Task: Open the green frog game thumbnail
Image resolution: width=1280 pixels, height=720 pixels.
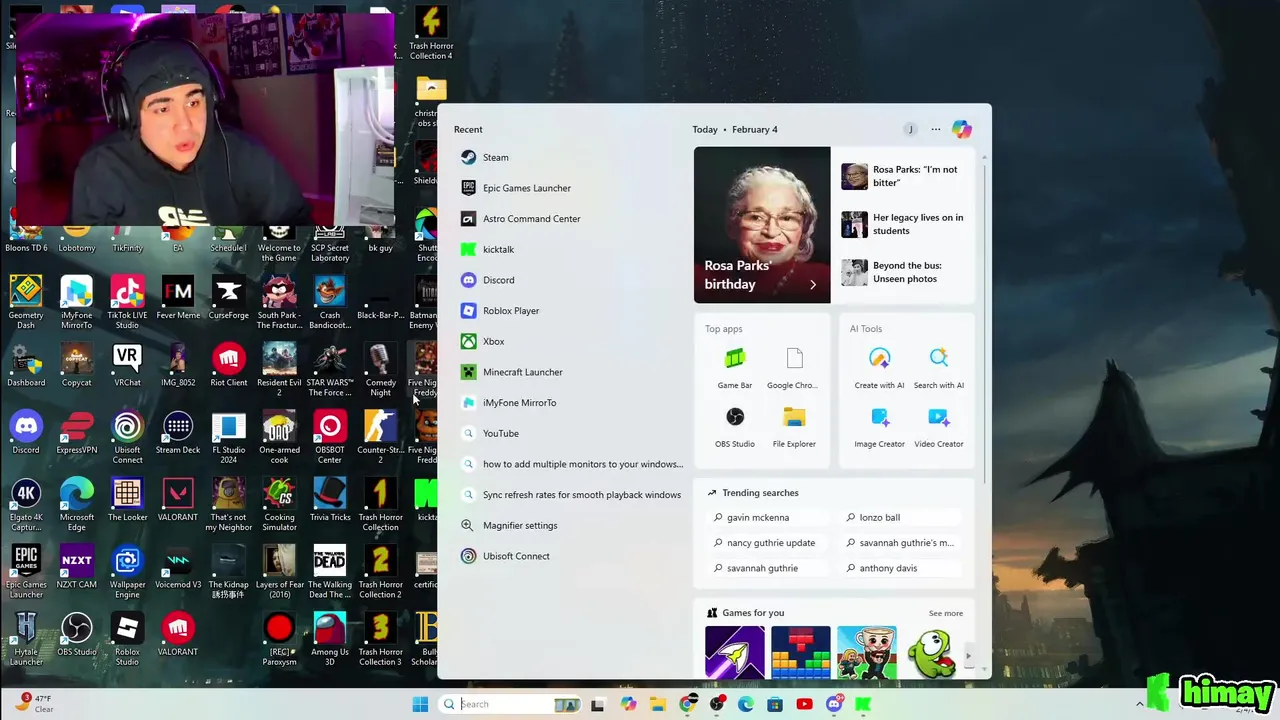Action: [931, 652]
